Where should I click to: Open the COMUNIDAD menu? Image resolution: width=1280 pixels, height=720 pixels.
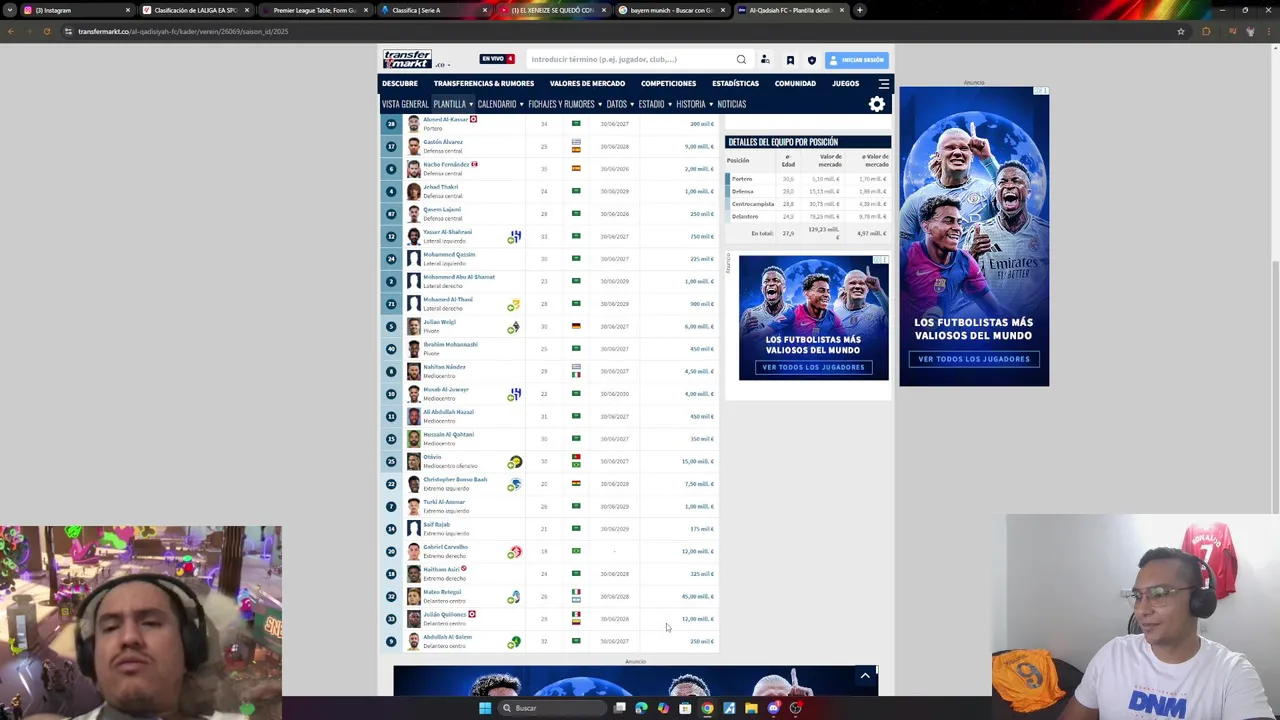[795, 83]
